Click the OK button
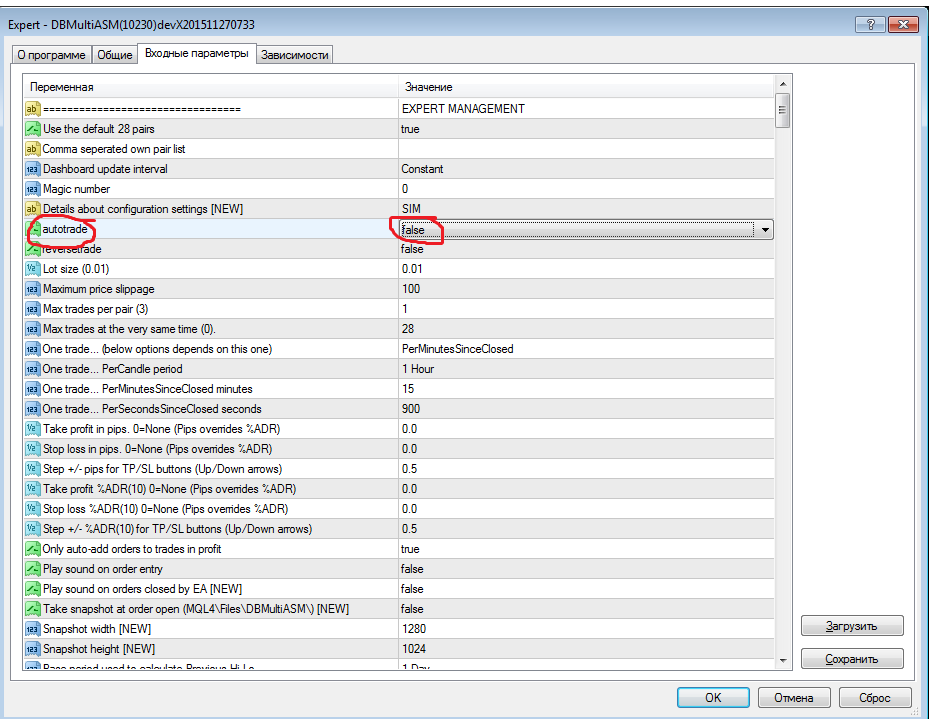 [713, 698]
